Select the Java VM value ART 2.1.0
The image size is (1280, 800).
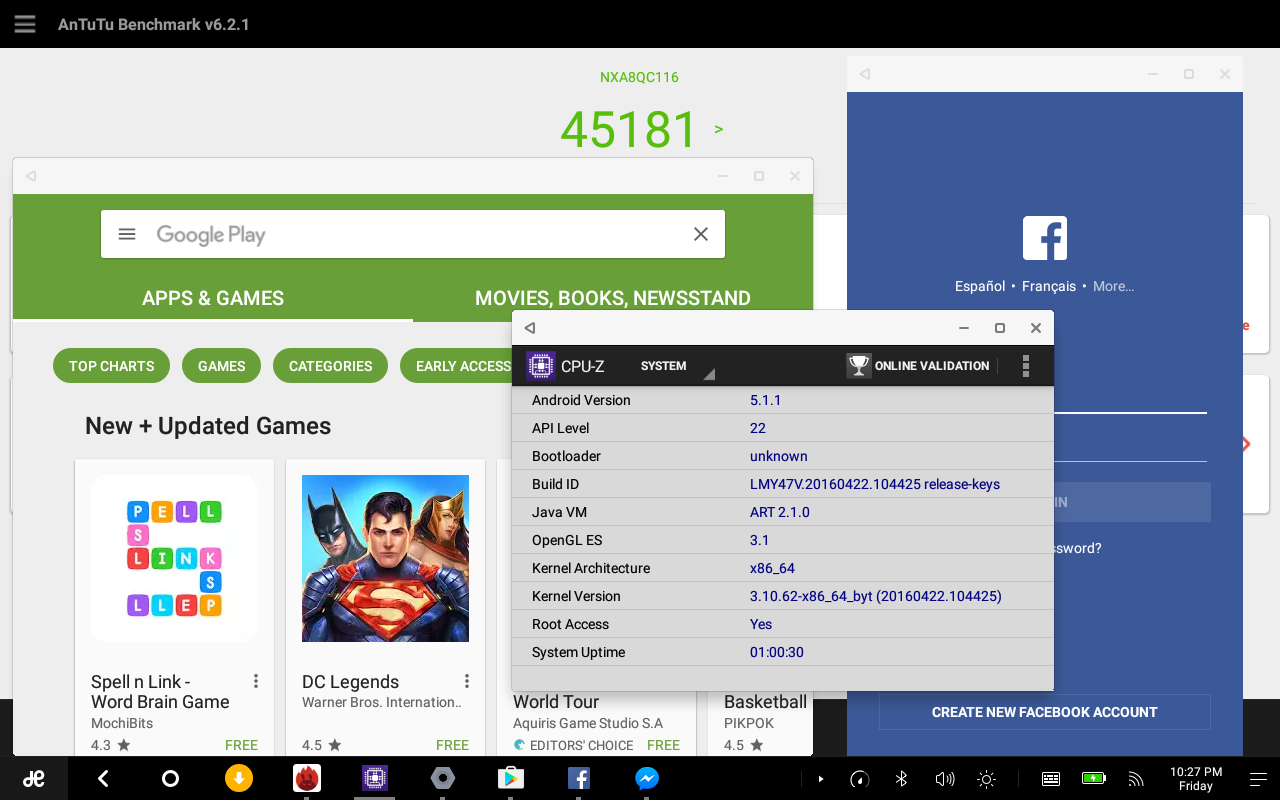click(779, 512)
